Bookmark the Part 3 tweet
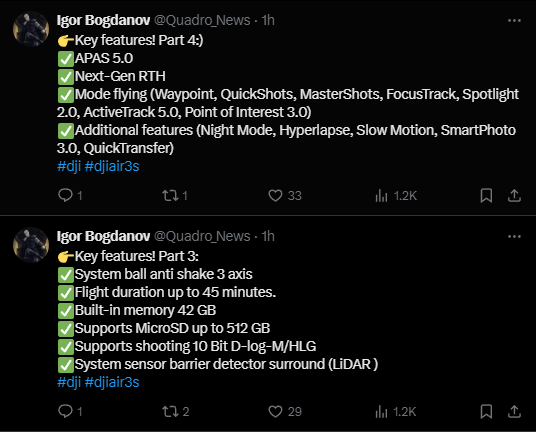 pyautogui.click(x=486, y=411)
